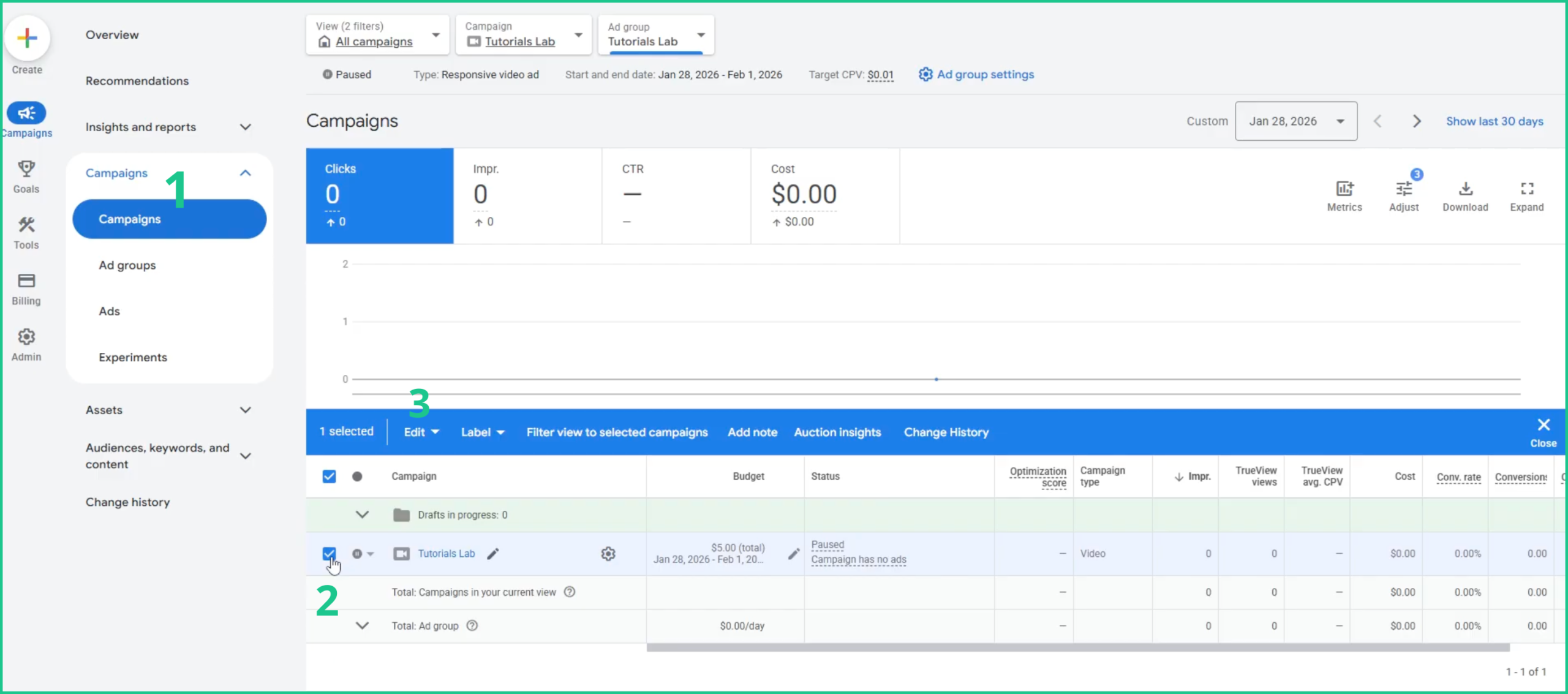The height and width of the screenshot is (694, 1568).
Task: Open Ad group settings link
Action: click(976, 74)
